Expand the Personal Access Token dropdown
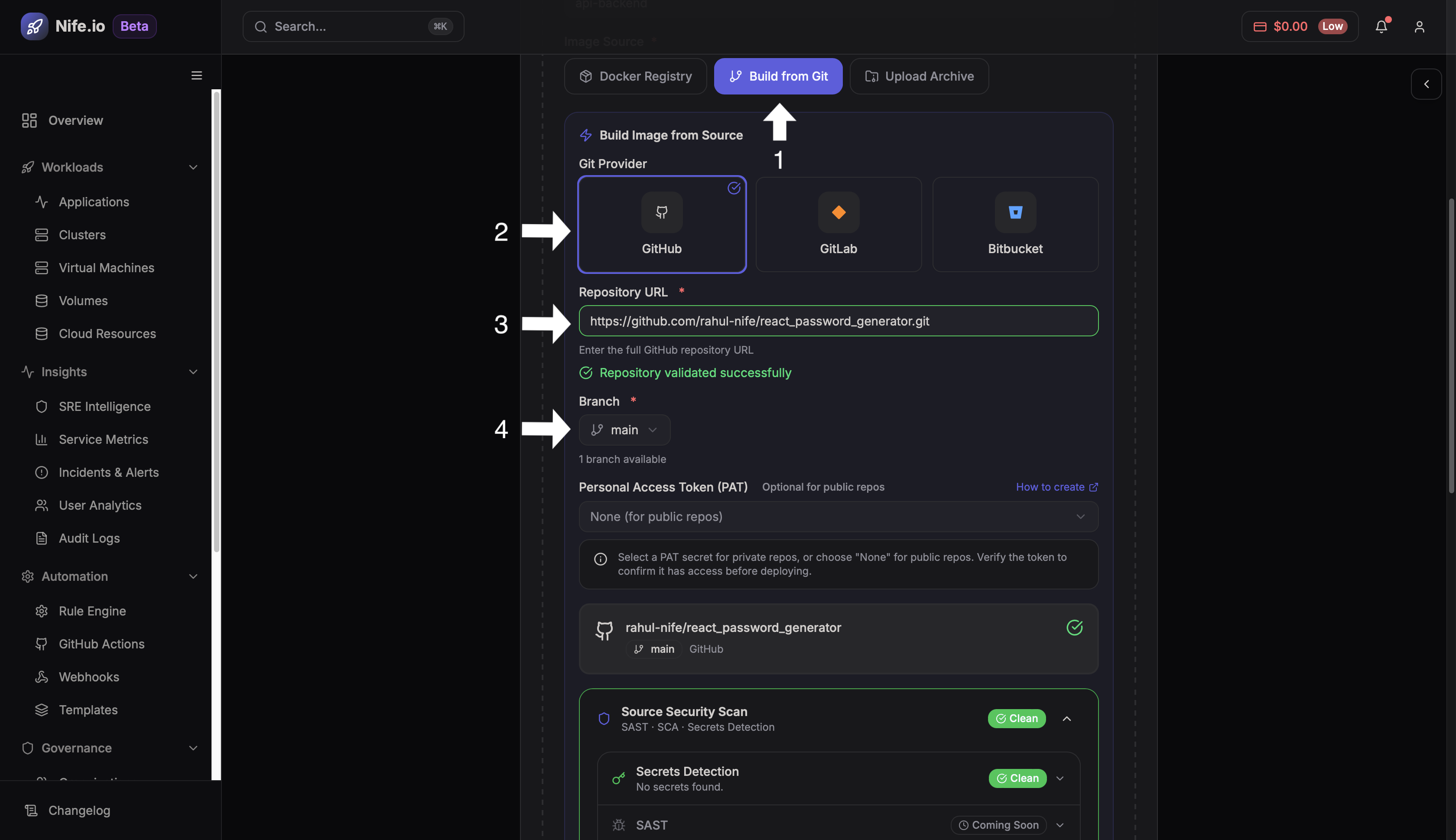The image size is (1456, 840). (837, 516)
